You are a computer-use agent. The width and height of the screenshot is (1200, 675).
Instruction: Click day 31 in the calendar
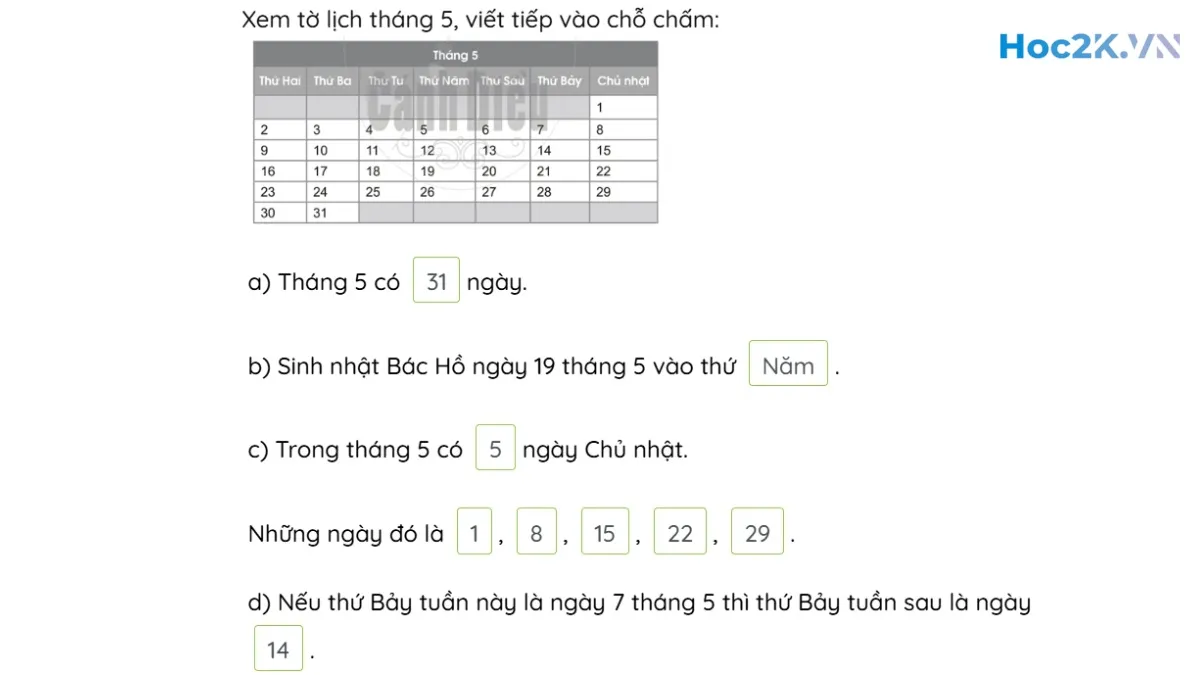(320, 213)
